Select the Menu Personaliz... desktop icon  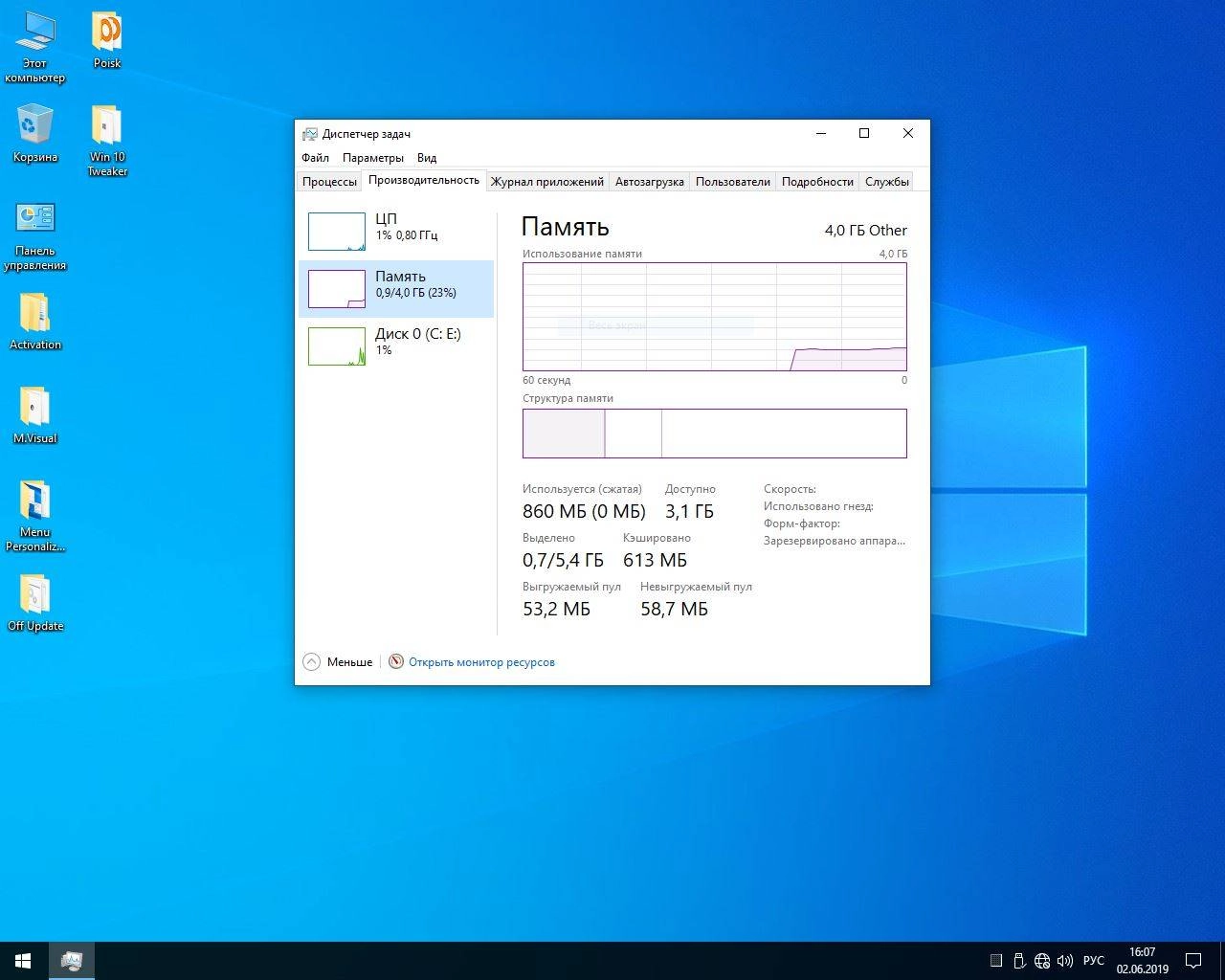click(35, 517)
